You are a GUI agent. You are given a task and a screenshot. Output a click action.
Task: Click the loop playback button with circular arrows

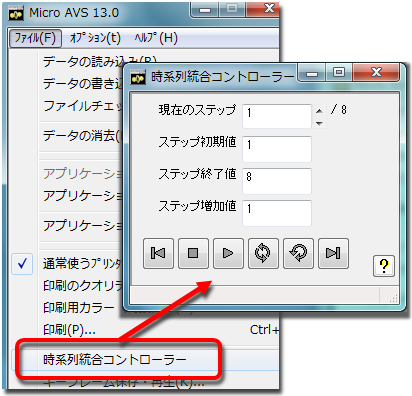pos(263,253)
